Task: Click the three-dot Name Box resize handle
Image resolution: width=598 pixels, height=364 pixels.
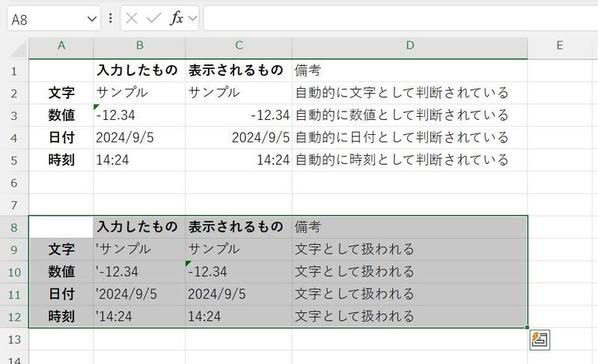Action: [x=110, y=18]
